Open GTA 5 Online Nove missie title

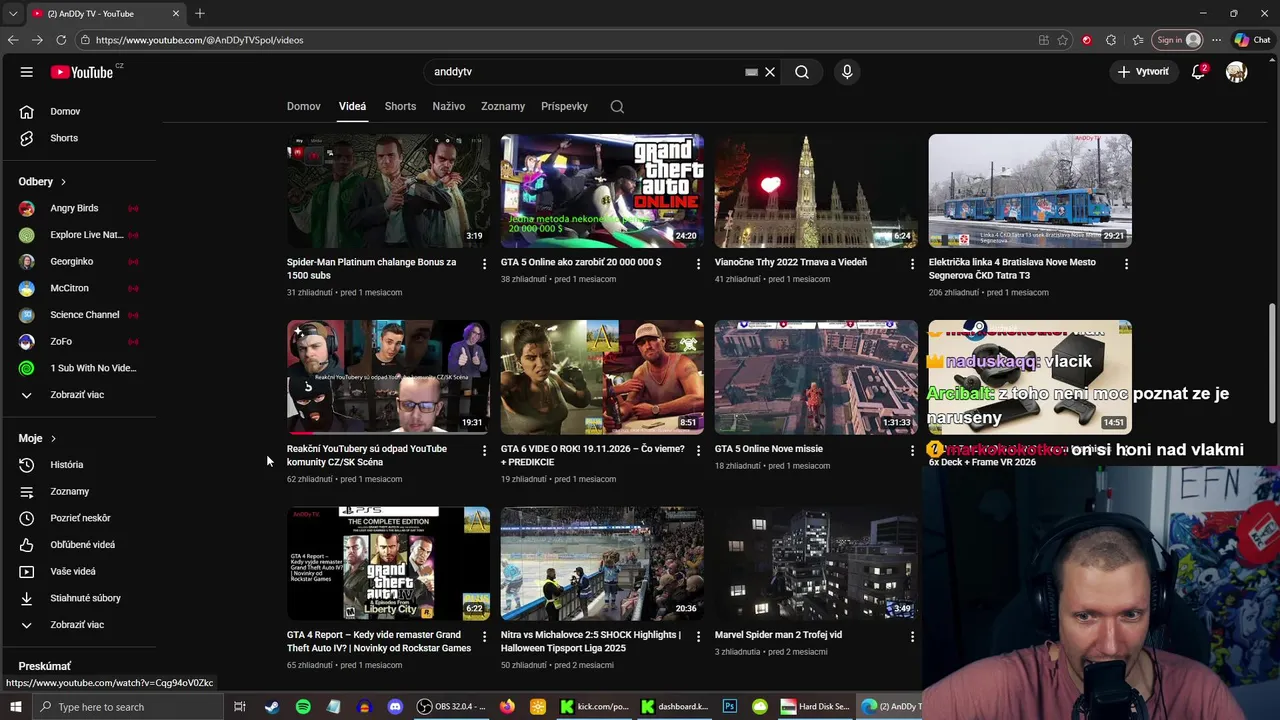(x=769, y=449)
